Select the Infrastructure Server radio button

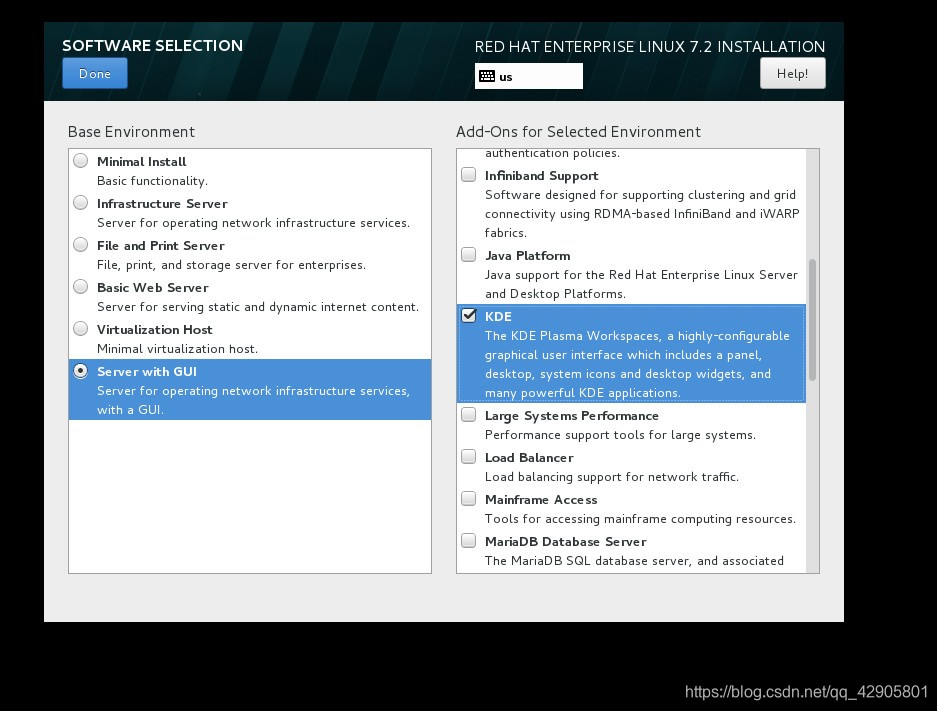click(x=81, y=203)
